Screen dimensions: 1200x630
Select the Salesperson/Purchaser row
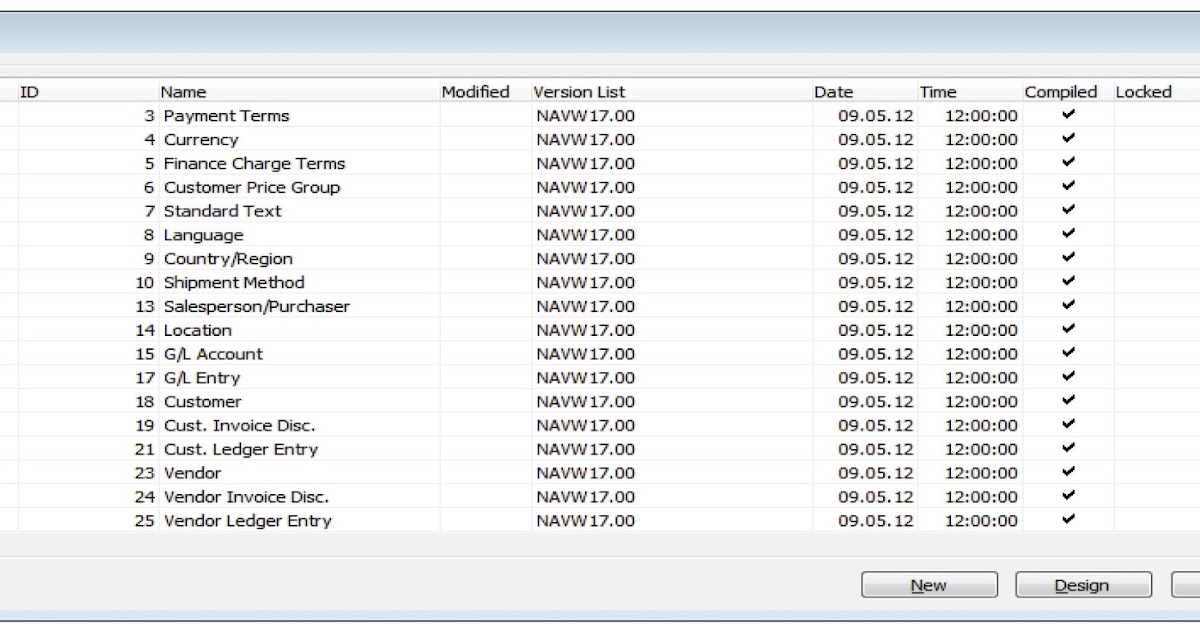256,306
